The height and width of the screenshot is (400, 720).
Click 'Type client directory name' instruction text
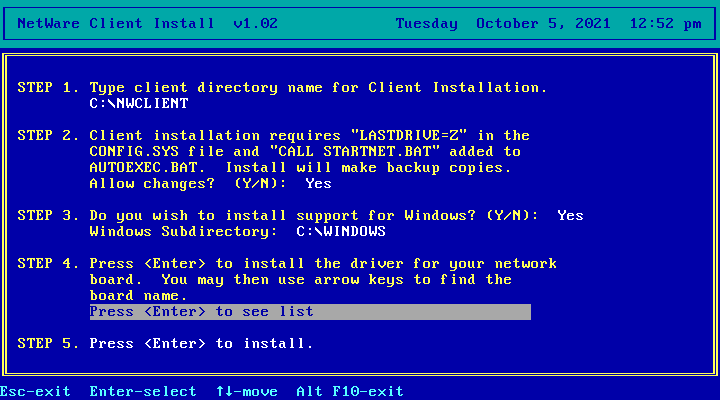coord(319,87)
